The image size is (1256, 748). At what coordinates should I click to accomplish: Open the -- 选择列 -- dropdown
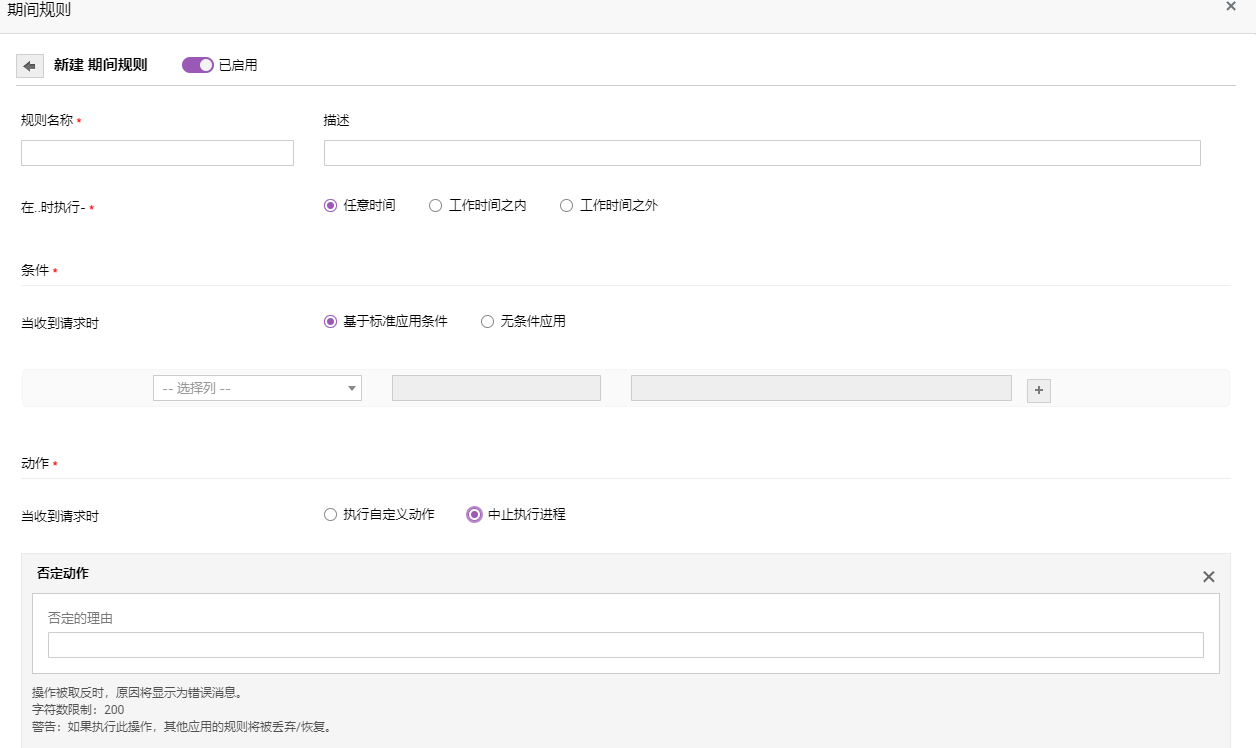248,388
